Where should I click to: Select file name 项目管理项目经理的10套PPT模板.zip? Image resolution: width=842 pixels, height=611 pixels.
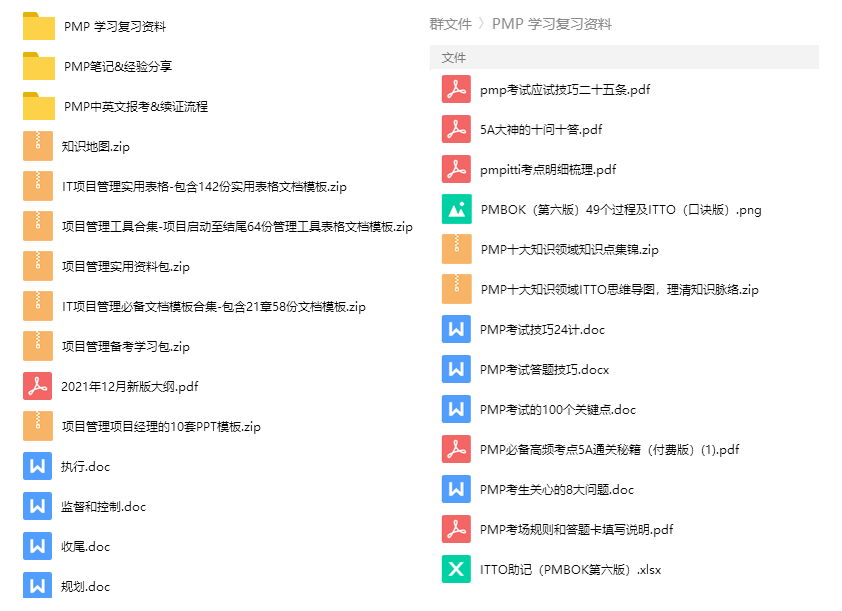pyautogui.click(x=161, y=426)
